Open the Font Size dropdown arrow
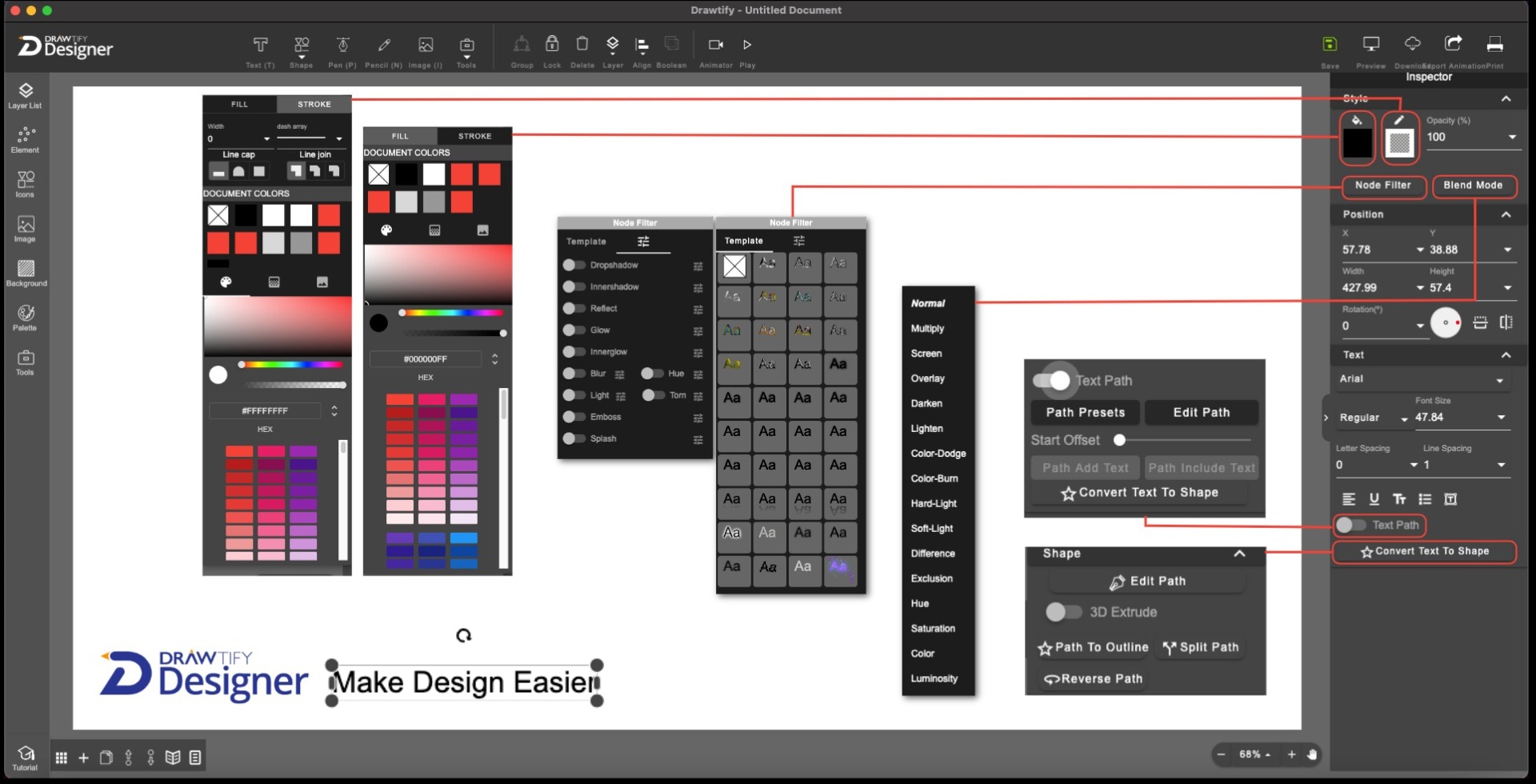The width and height of the screenshot is (1536, 784). tap(1501, 418)
